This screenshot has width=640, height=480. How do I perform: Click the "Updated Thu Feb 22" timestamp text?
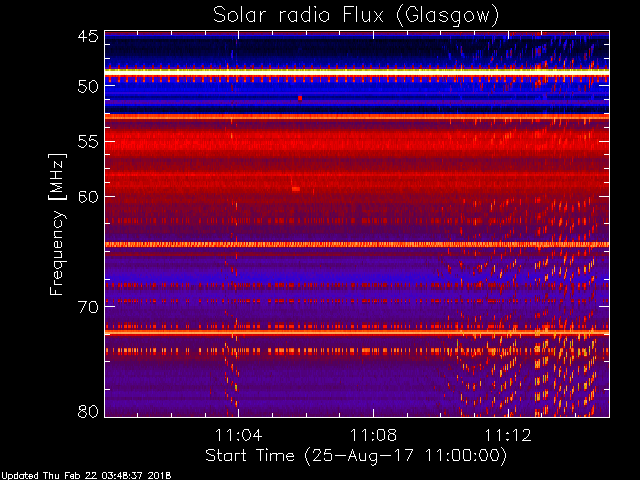pyautogui.click(x=86, y=476)
